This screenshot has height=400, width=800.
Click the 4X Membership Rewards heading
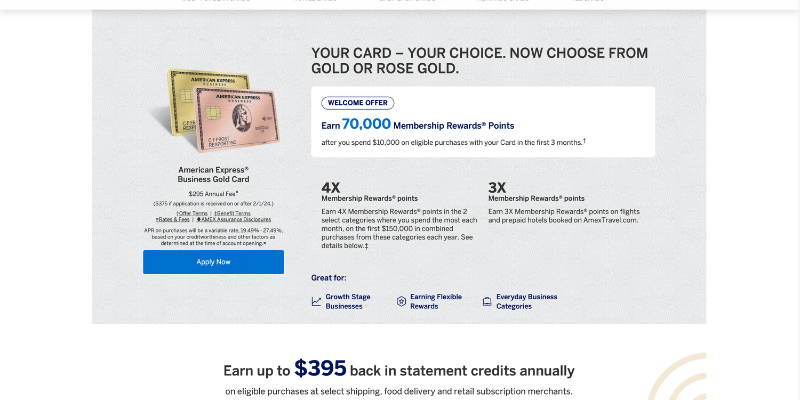click(x=331, y=187)
